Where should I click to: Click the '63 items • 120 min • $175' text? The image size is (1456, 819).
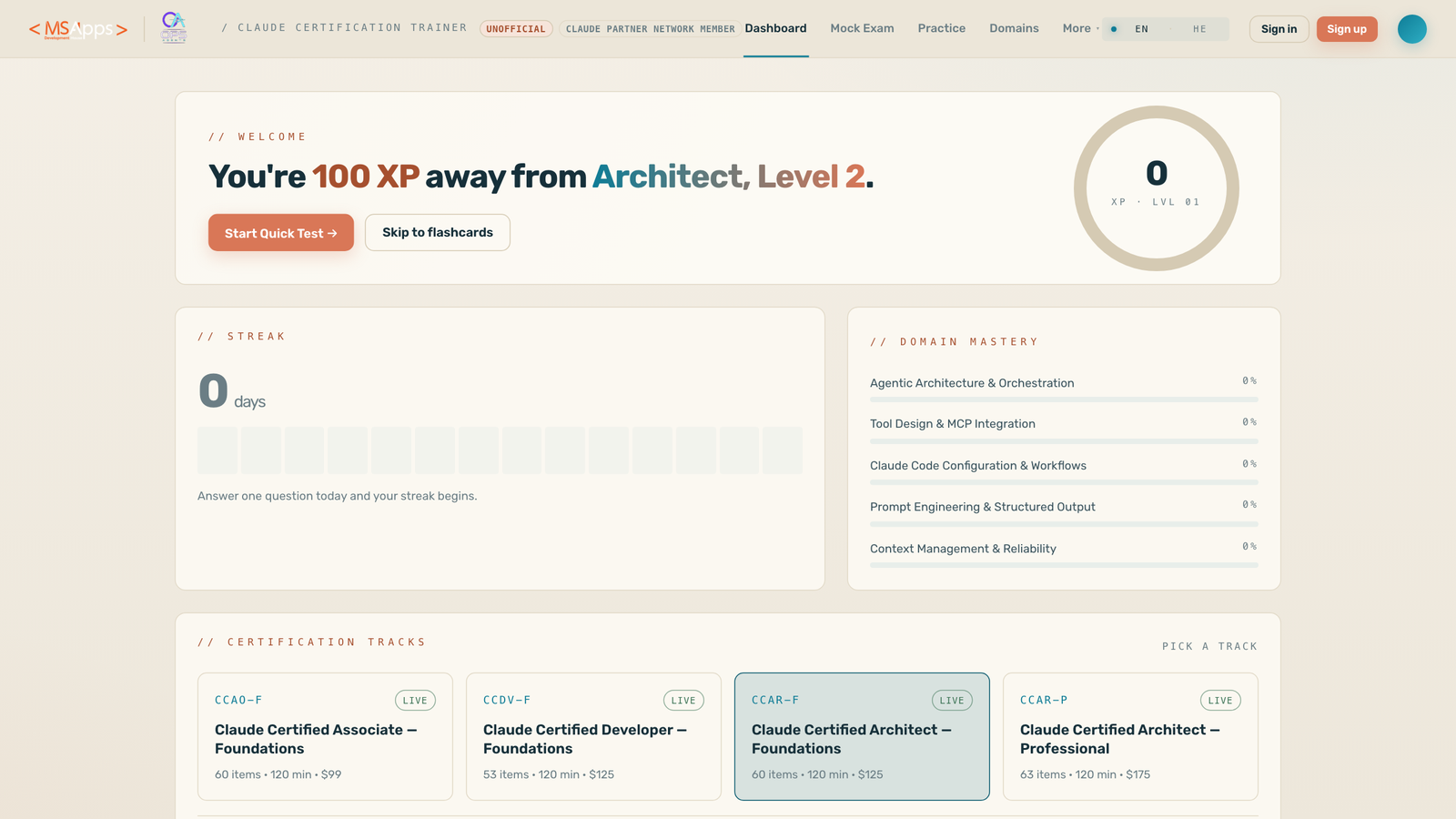[1086, 774]
